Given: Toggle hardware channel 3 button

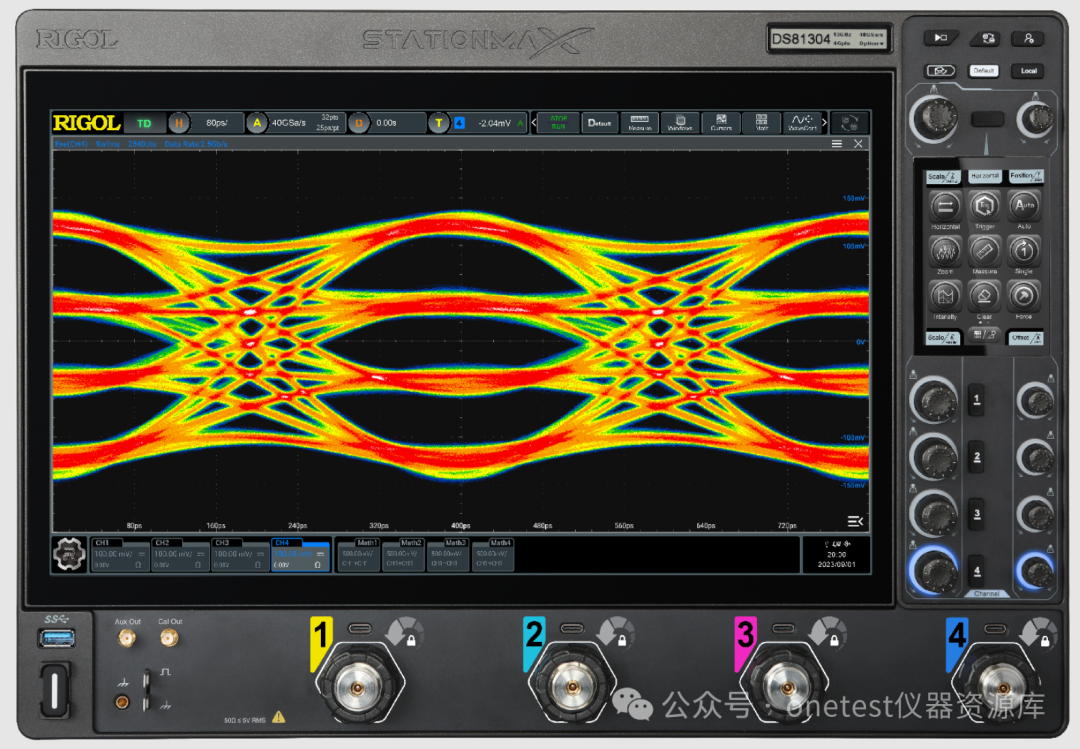Looking at the screenshot, I should pyautogui.click(x=977, y=513).
